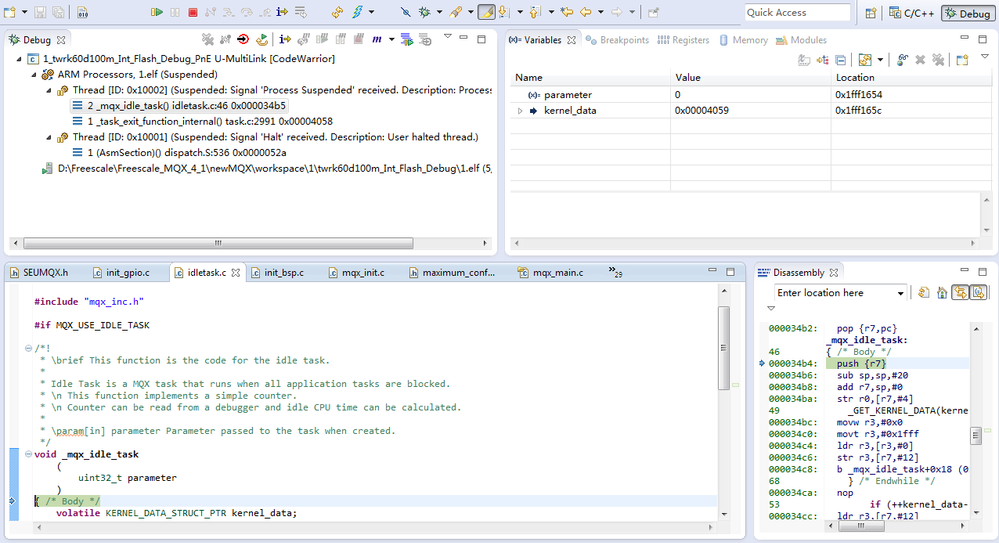Open Debug view menu triangle
Screen dimensions: 999x543
[x=447, y=37]
